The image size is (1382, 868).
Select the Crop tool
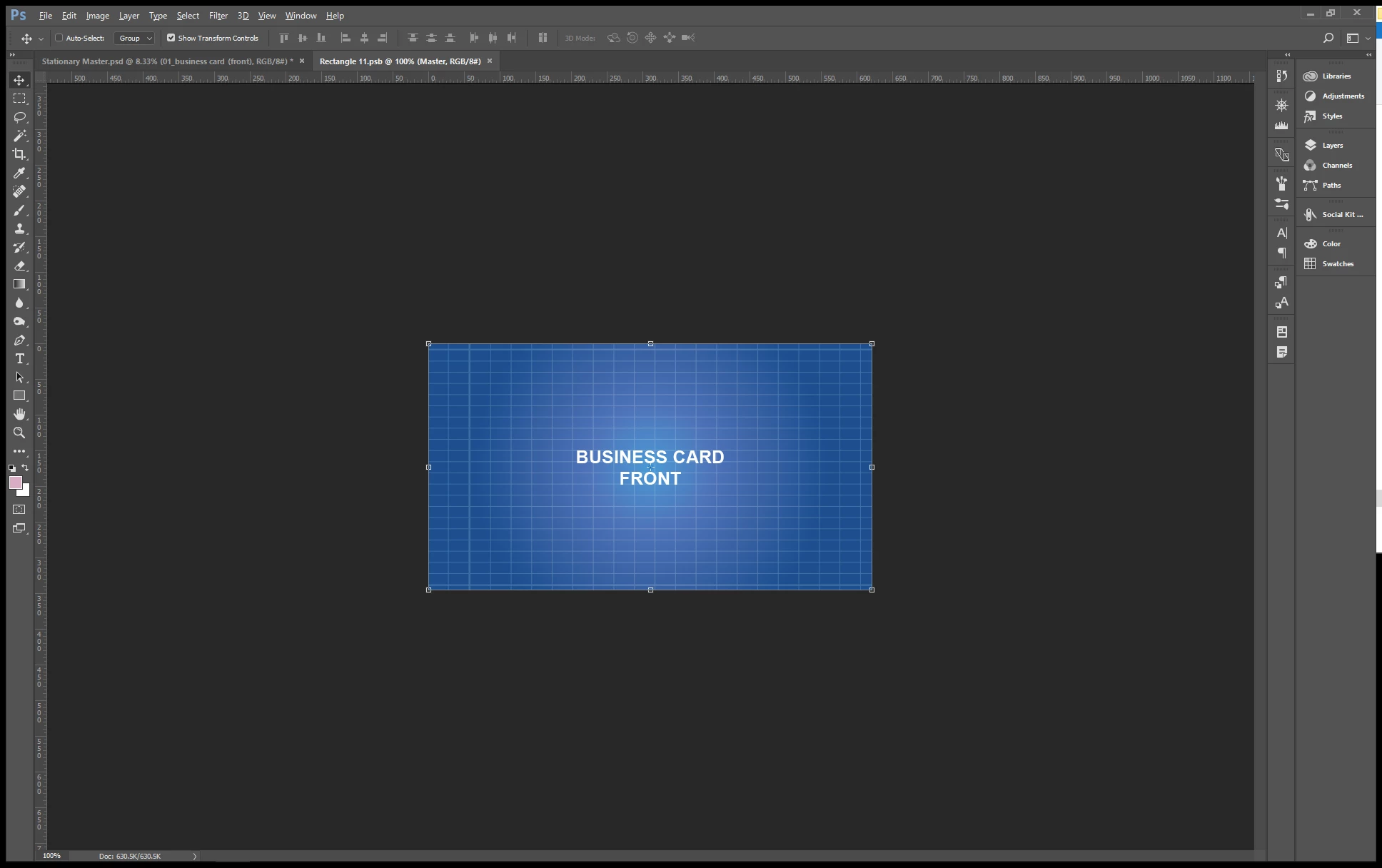pos(19,154)
